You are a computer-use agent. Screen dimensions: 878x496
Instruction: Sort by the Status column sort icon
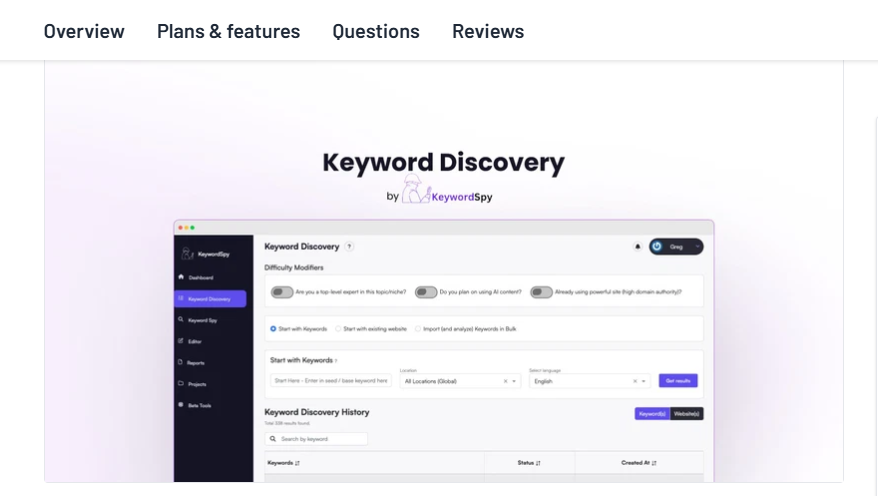tap(538, 463)
